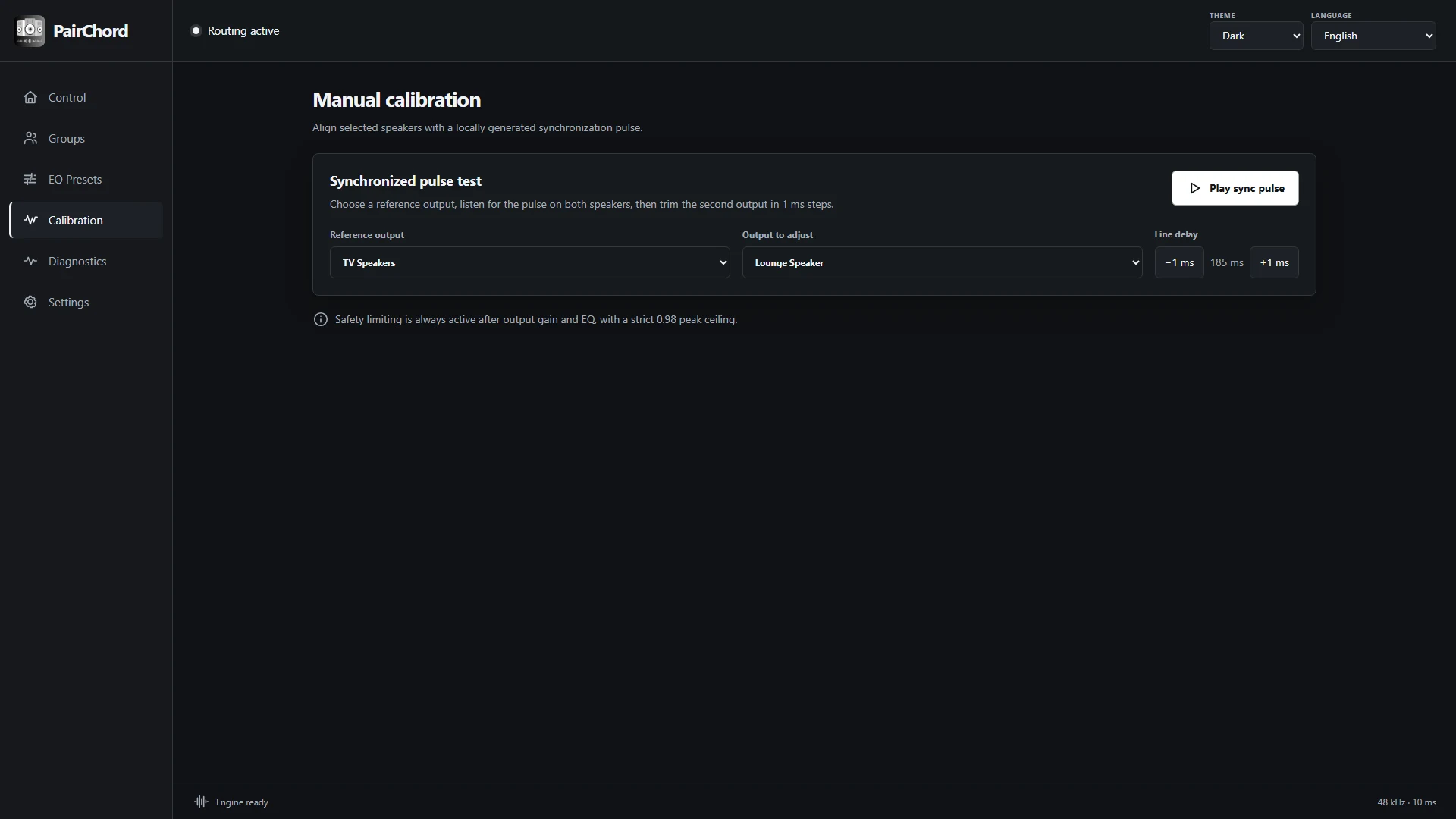This screenshot has height=819, width=1456.
Task: Click the Control home icon
Action: coord(30,97)
